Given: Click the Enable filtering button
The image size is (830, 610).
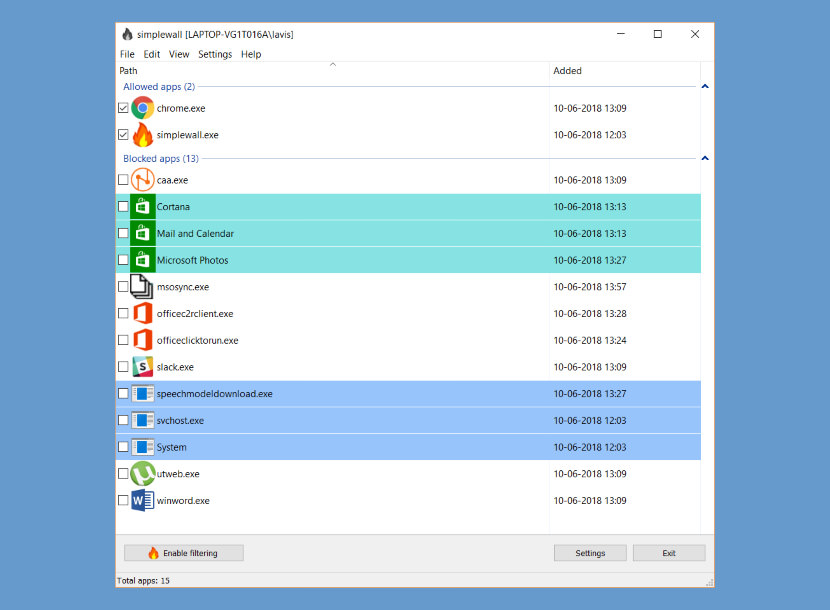Looking at the screenshot, I should (x=184, y=553).
